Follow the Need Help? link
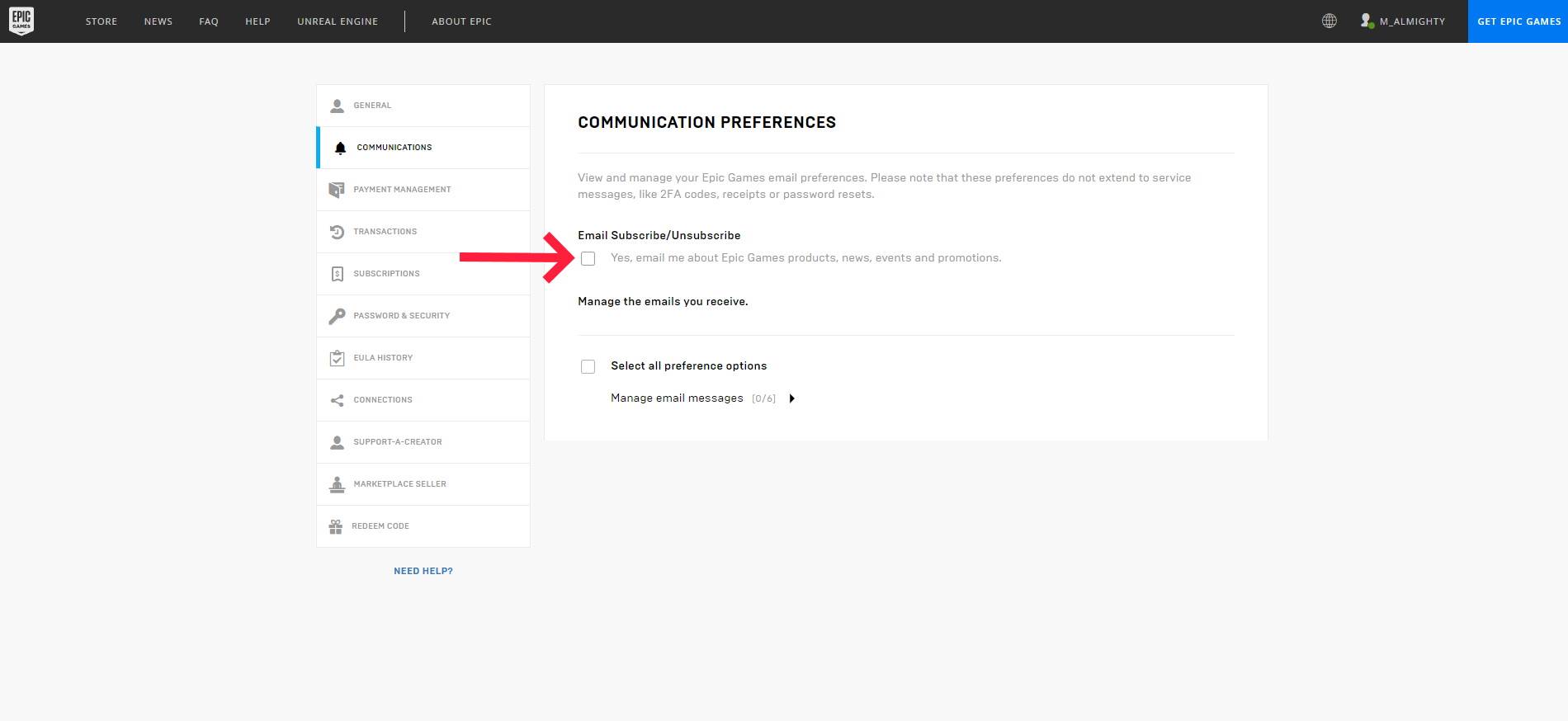Screen dimensions: 1568x721 tap(423, 571)
